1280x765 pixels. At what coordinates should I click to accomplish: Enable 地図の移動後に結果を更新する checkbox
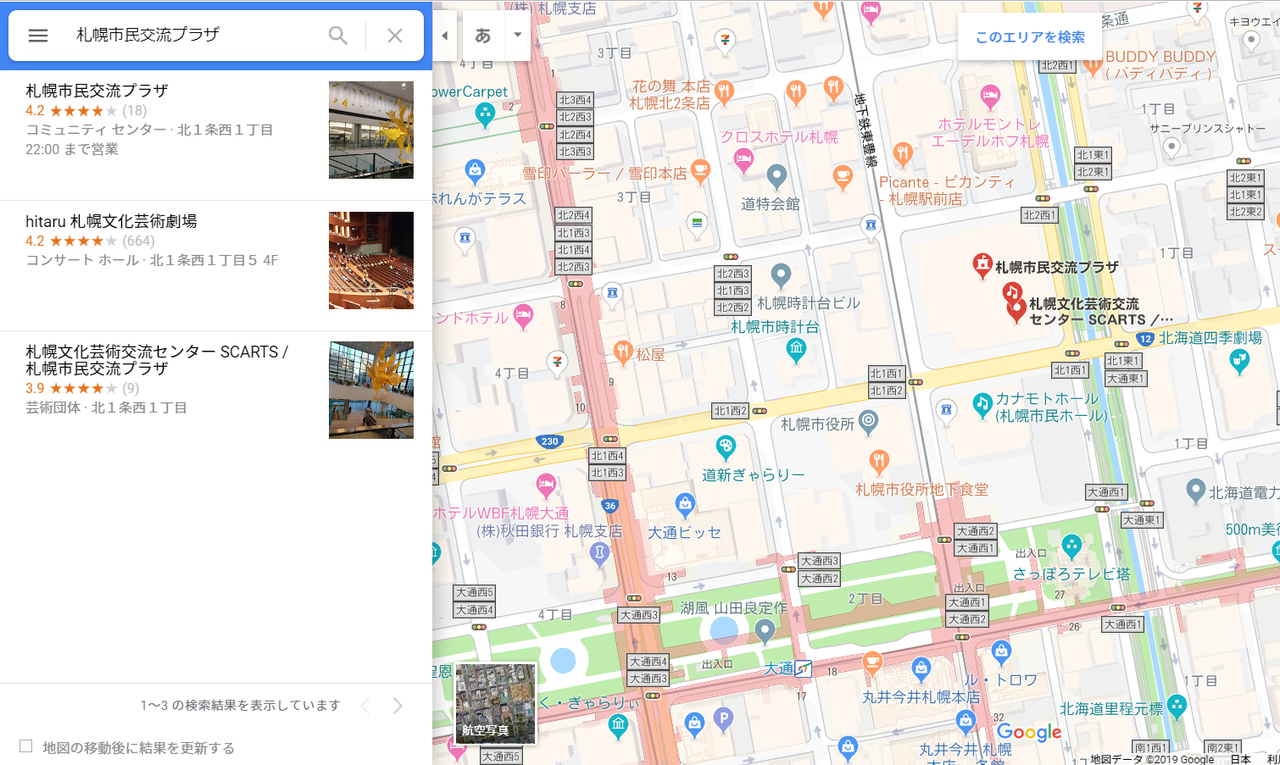pos(26,746)
